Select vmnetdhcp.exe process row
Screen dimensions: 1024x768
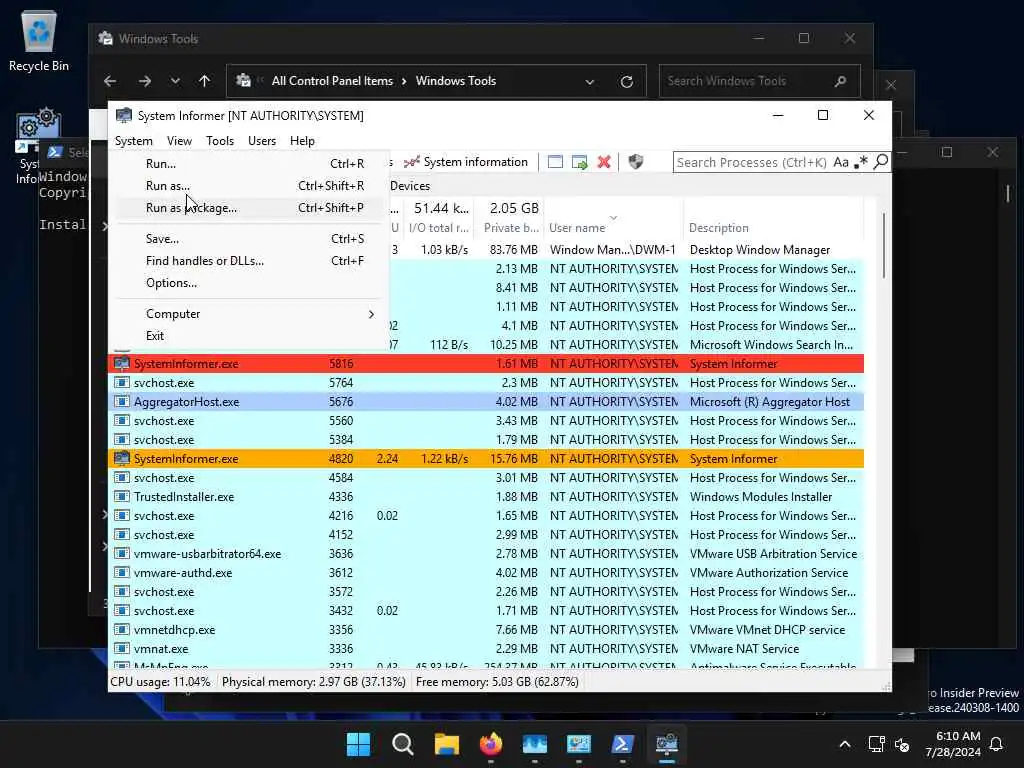486,630
